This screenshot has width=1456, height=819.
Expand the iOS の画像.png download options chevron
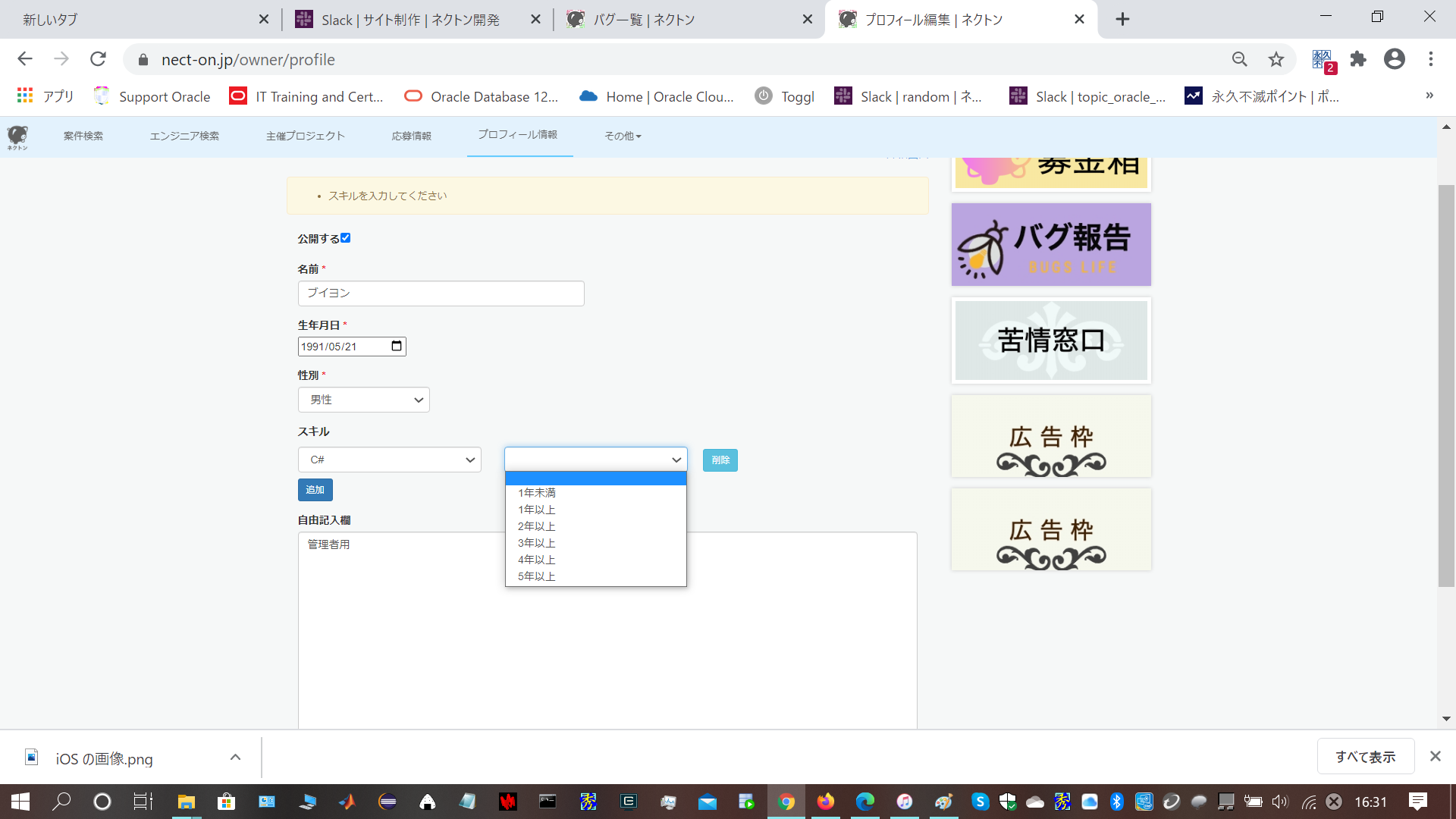[235, 758]
